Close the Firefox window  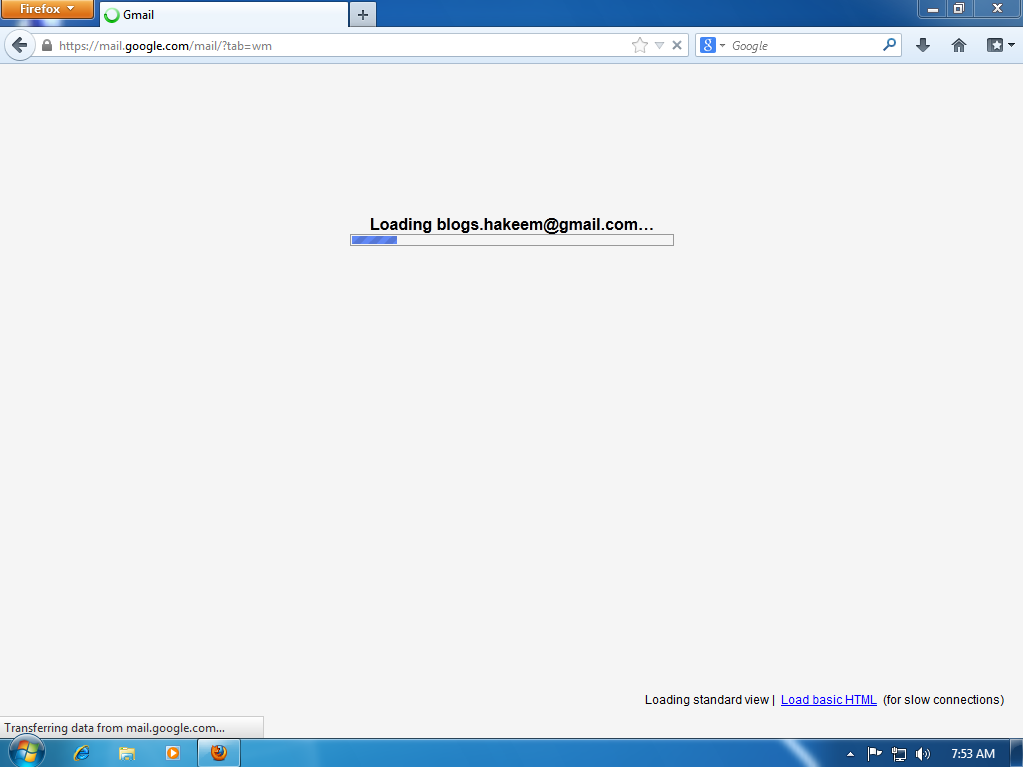tap(997, 8)
